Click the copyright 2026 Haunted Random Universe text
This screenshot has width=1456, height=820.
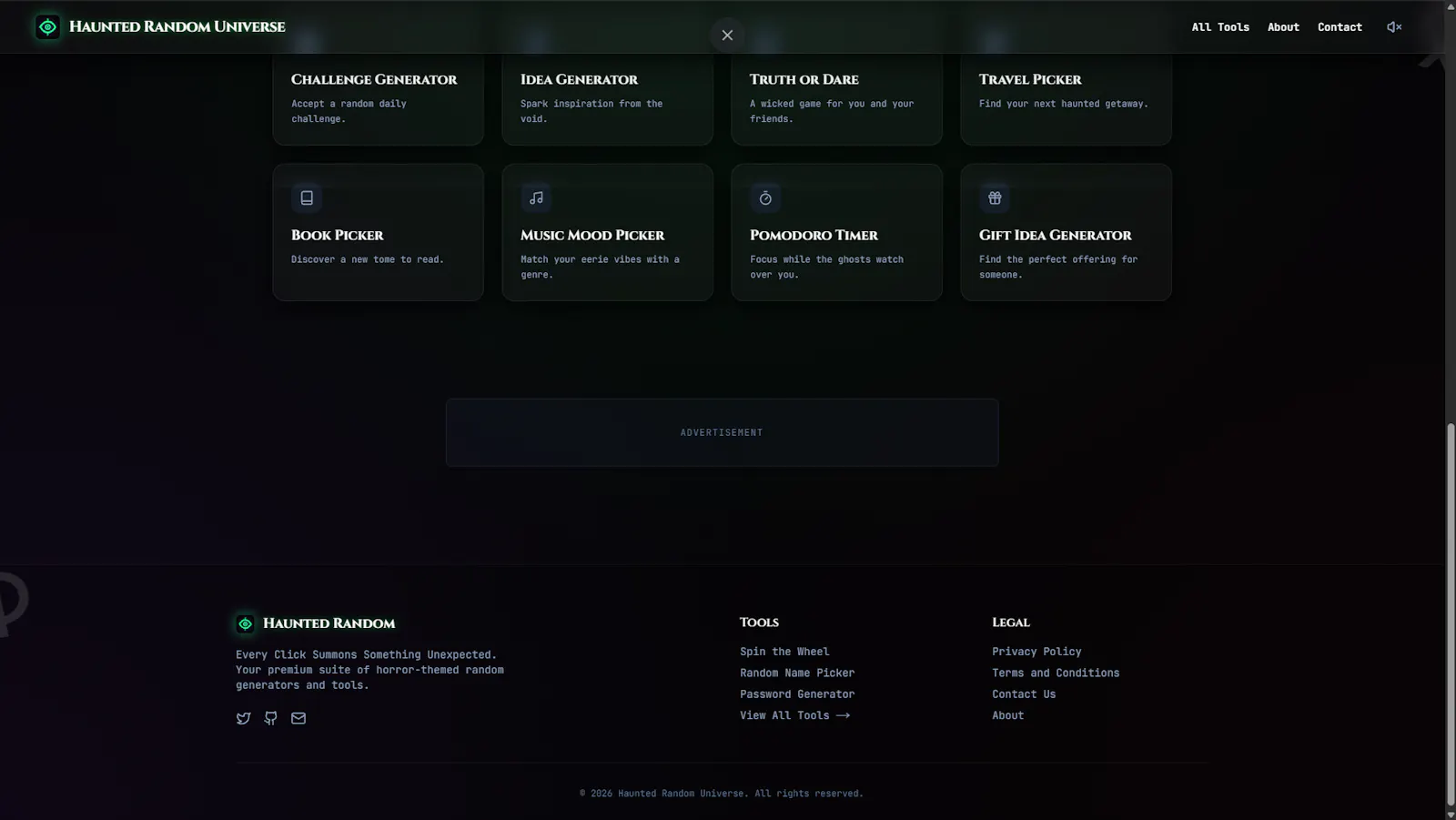tap(722, 794)
